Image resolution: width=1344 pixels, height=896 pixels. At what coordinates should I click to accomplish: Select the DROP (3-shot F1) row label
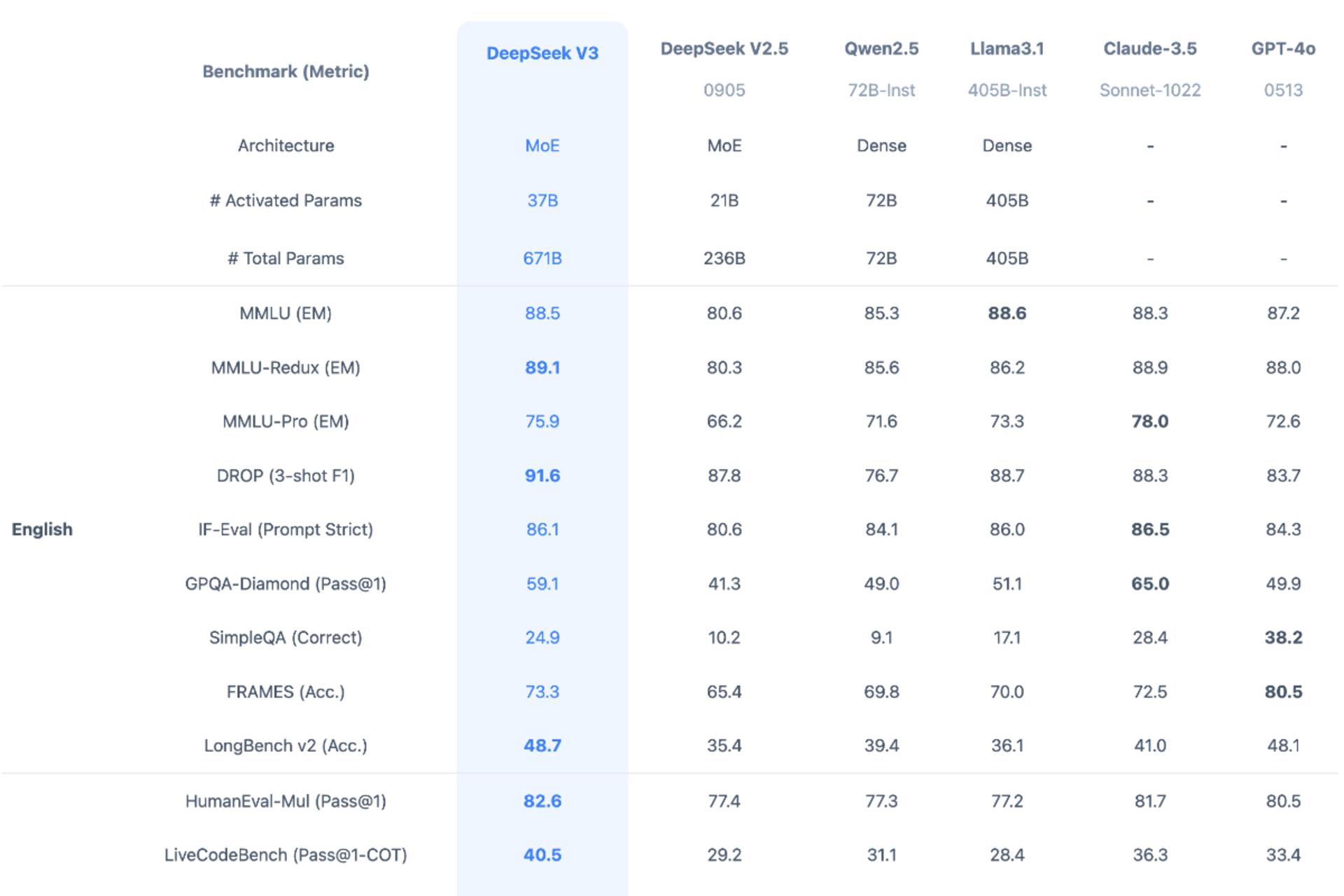286,475
